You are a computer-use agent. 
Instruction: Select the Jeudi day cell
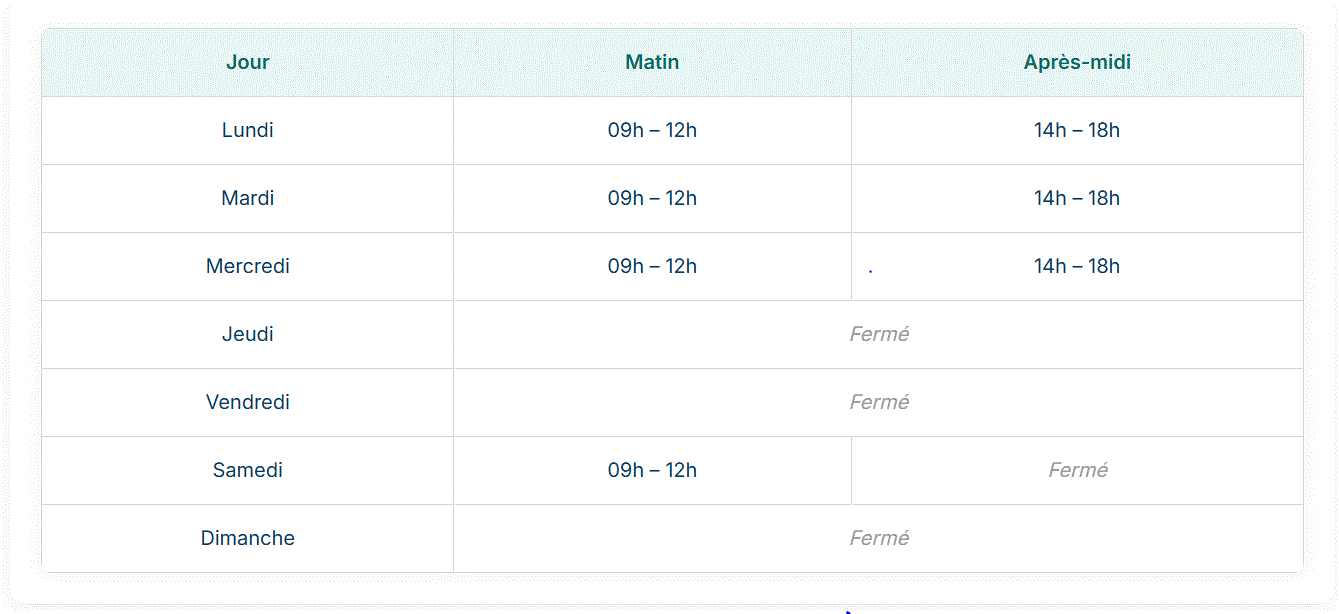(248, 334)
